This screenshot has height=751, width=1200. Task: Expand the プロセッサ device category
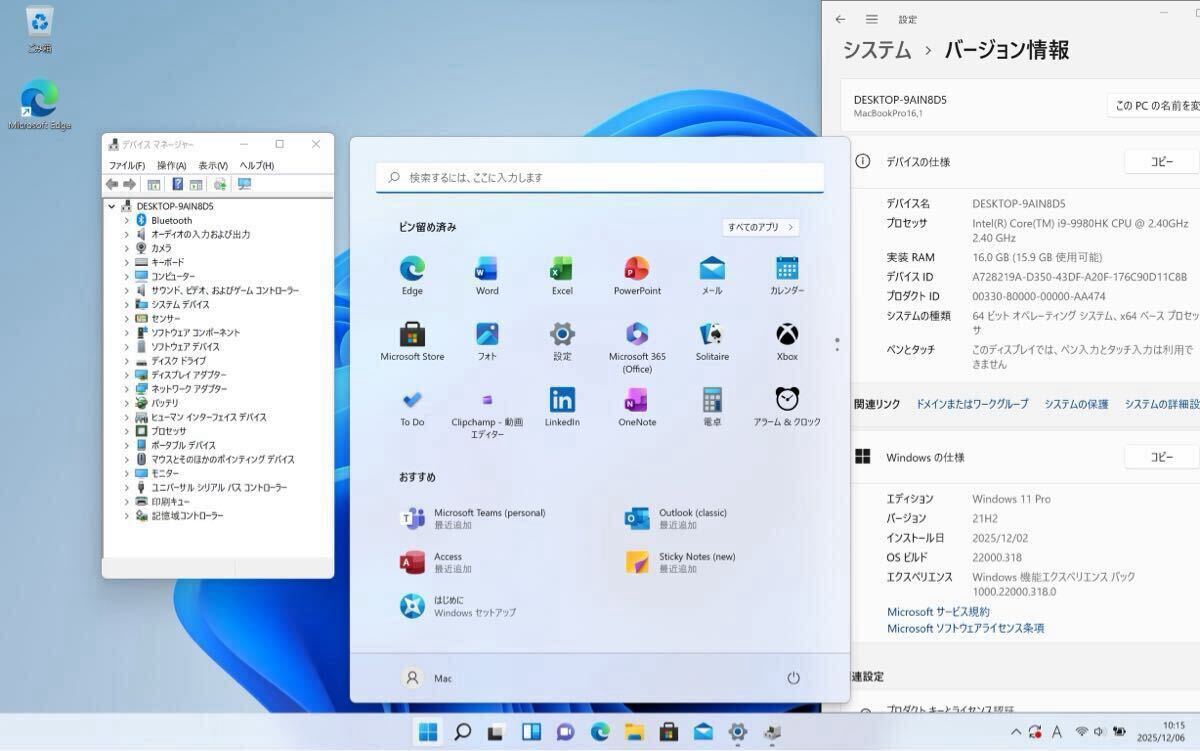click(x=127, y=431)
